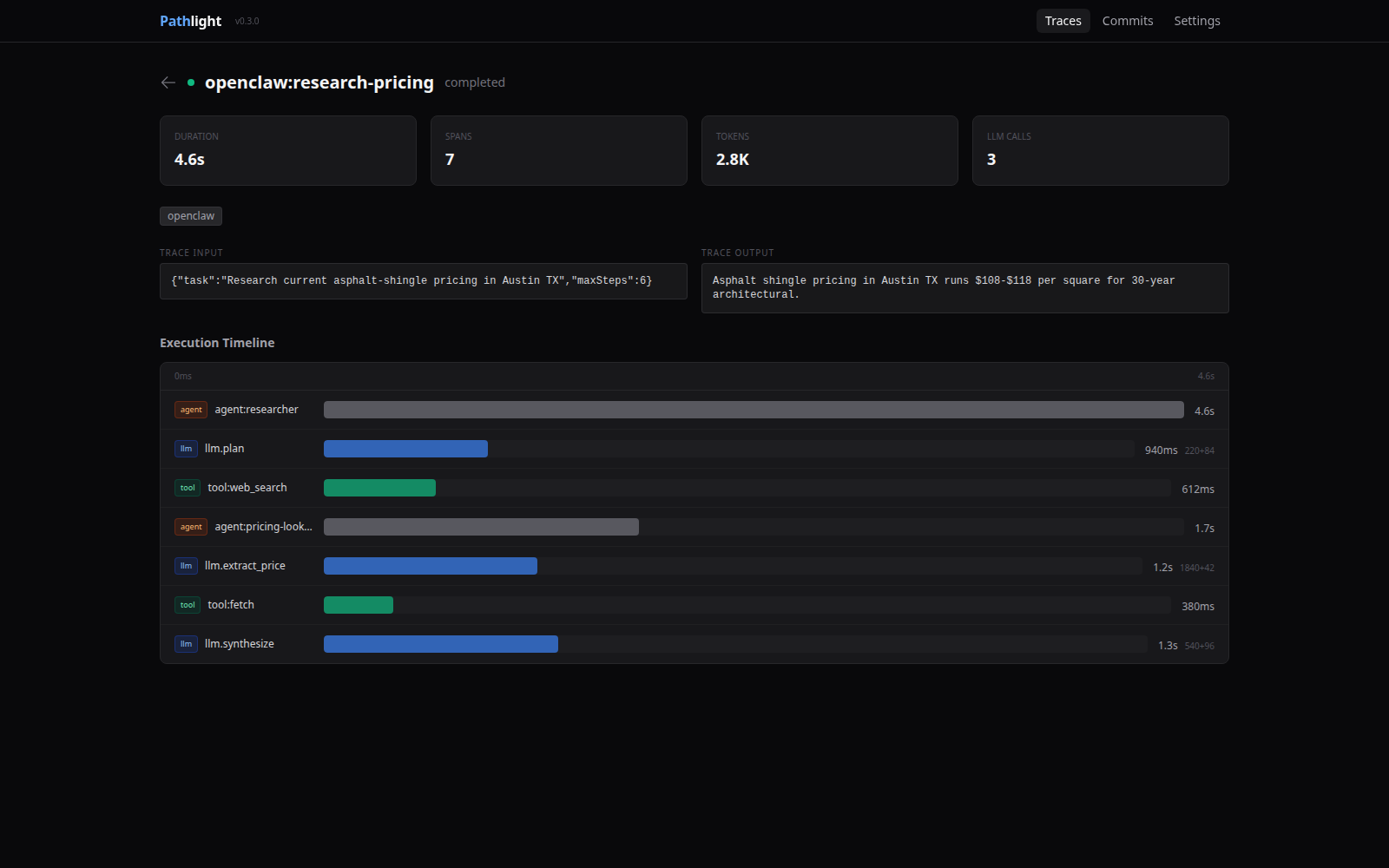Click the green status dot beside trace title
Image resolution: width=1389 pixels, height=868 pixels.
(x=191, y=82)
